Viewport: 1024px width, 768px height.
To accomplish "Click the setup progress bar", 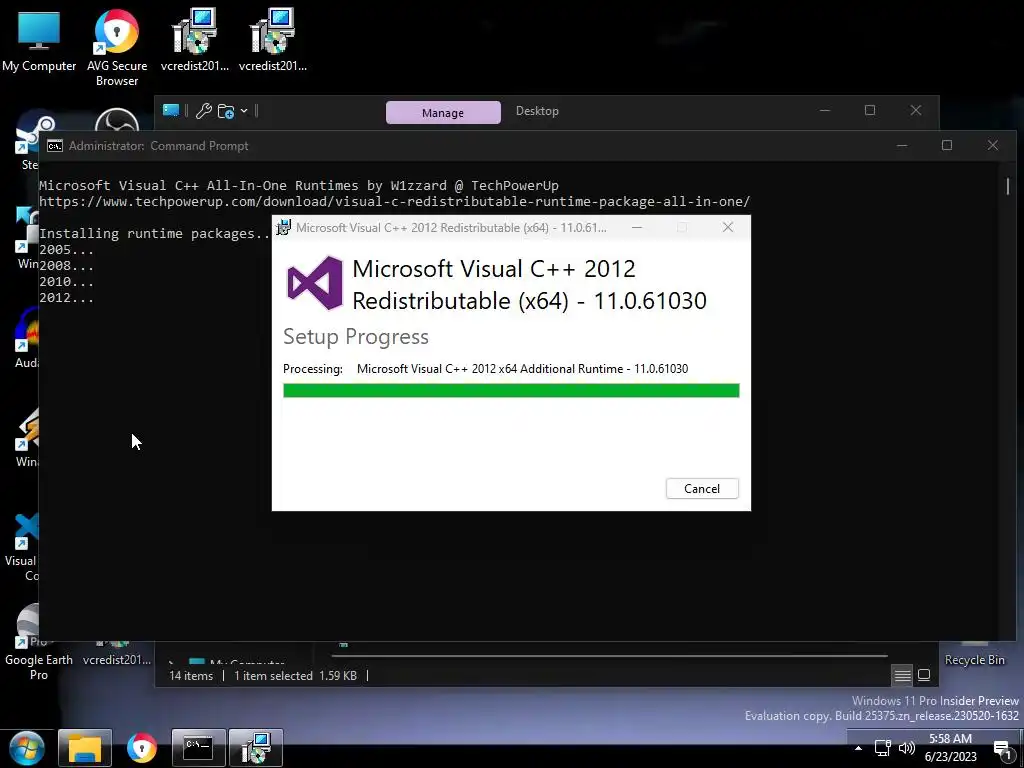I will (x=511, y=391).
